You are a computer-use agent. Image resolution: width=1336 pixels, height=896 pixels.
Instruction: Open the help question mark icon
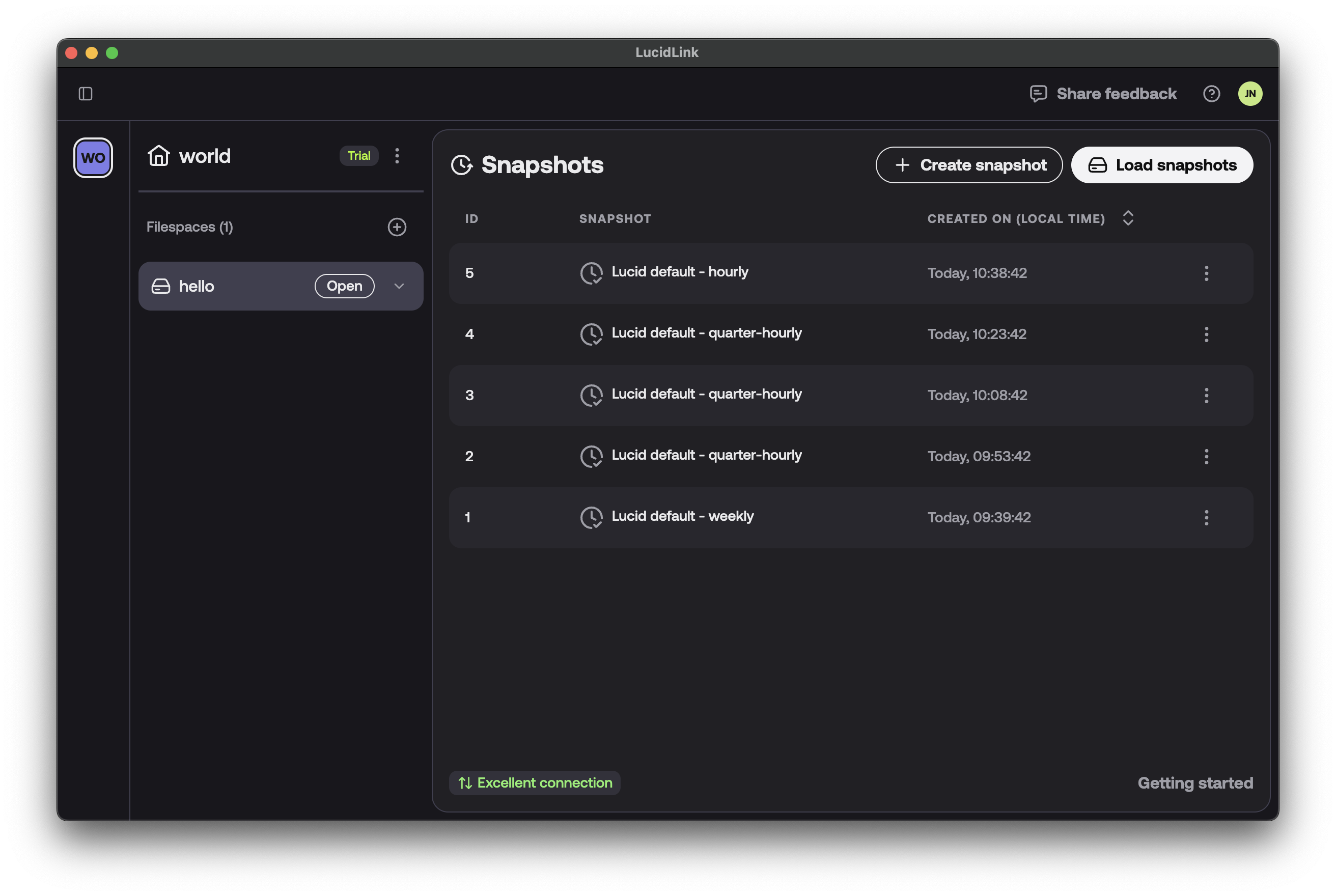point(1211,94)
